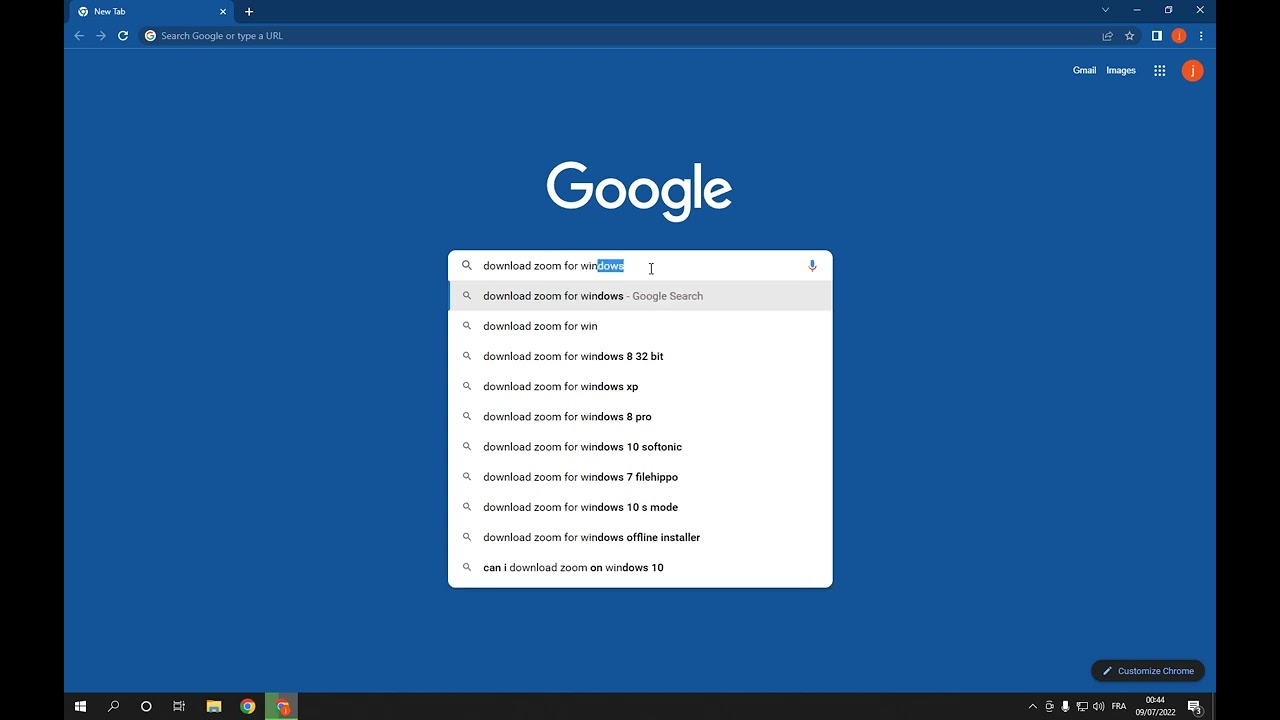
Task: Toggle the Chrome side panel
Action: pyautogui.click(x=1156, y=36)
